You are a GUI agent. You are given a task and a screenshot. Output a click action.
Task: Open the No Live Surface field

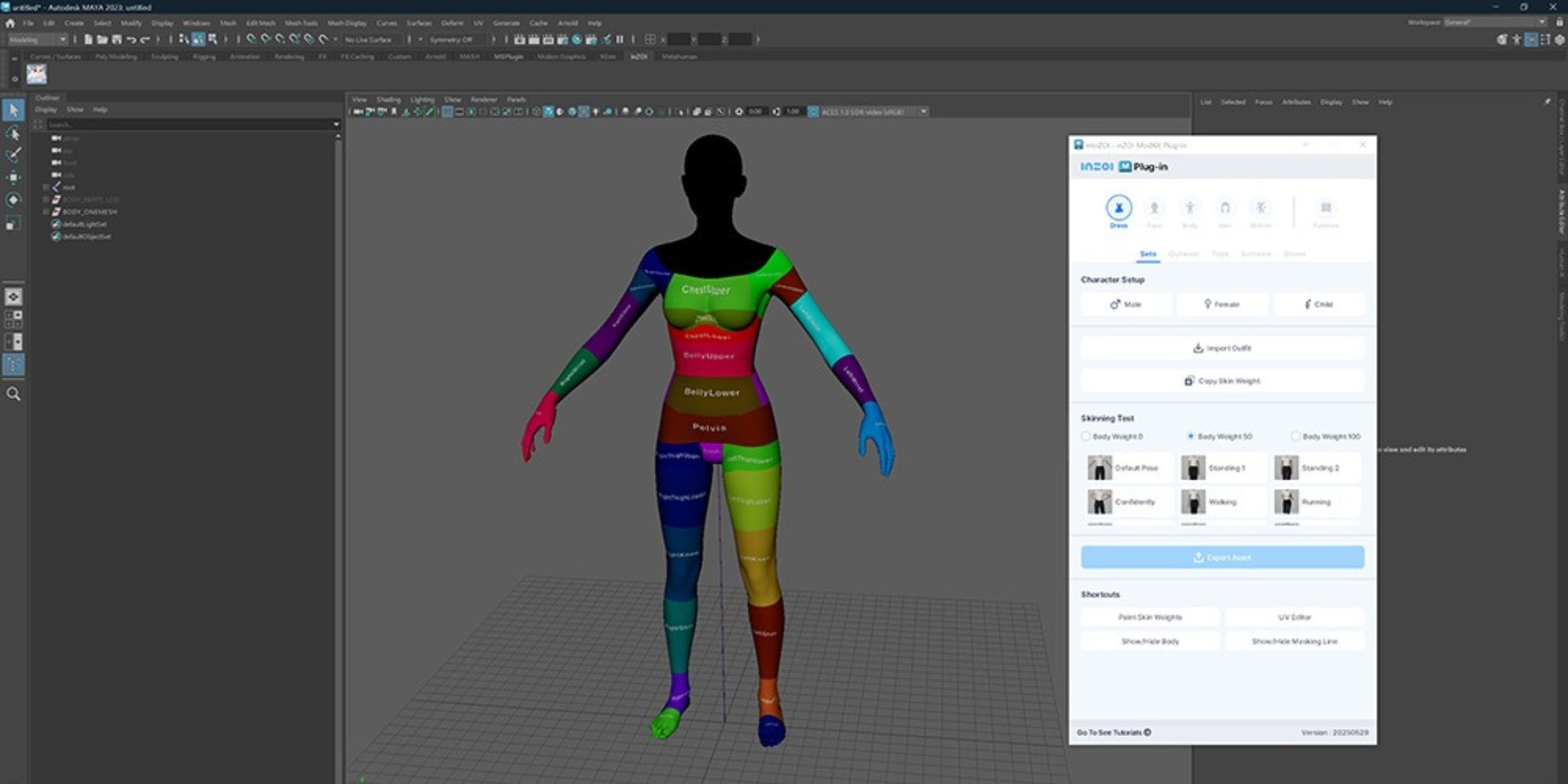point(371,39)
